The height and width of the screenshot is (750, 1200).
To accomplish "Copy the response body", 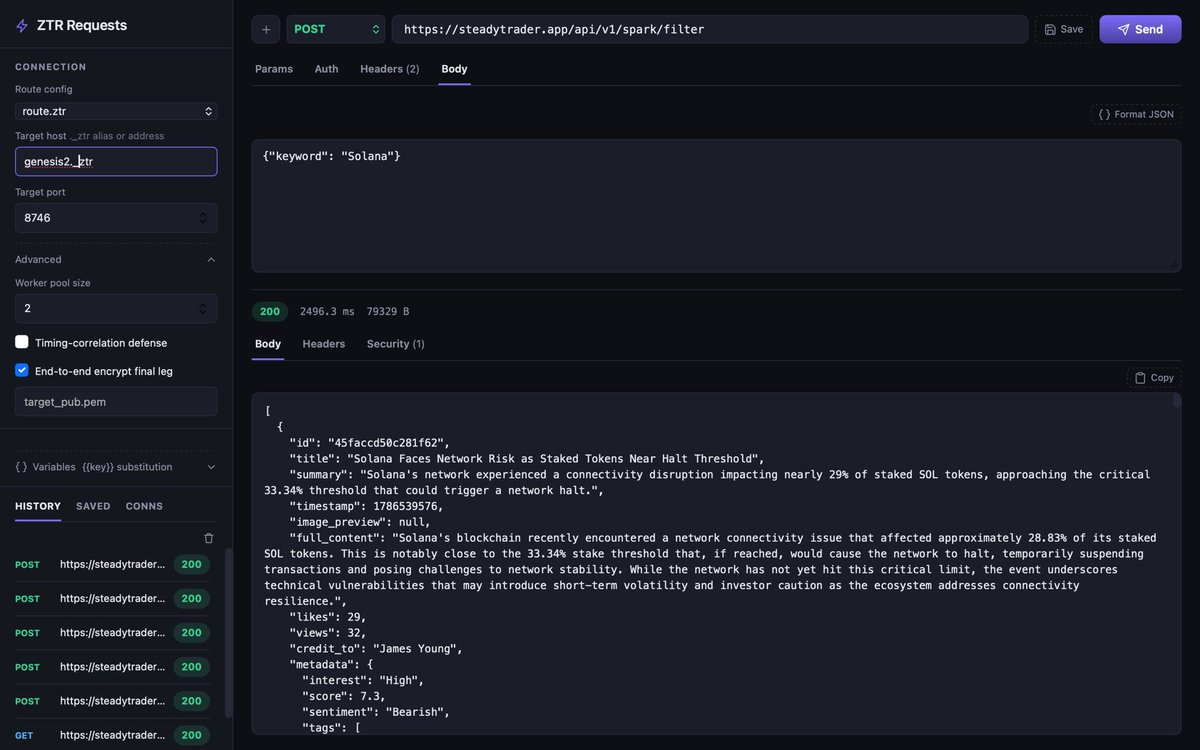I will [x=1154, y=378].
